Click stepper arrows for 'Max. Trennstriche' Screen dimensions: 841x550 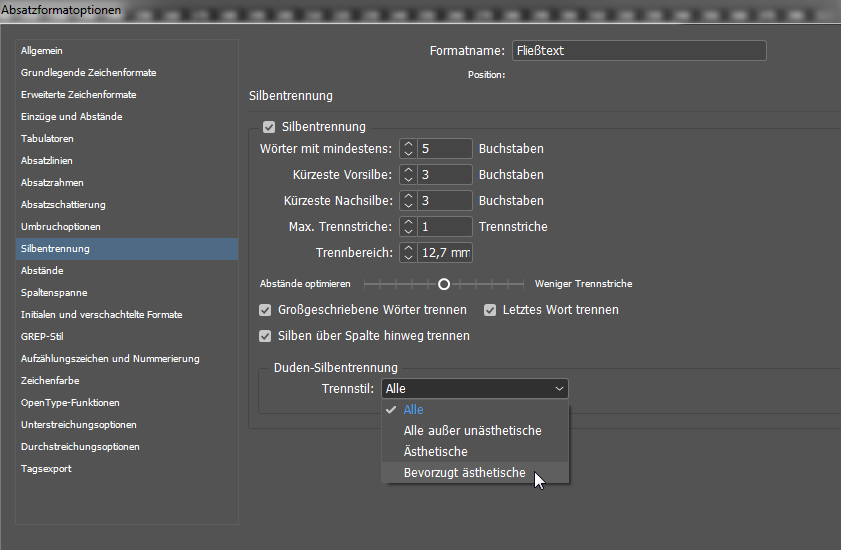[407, 227]
